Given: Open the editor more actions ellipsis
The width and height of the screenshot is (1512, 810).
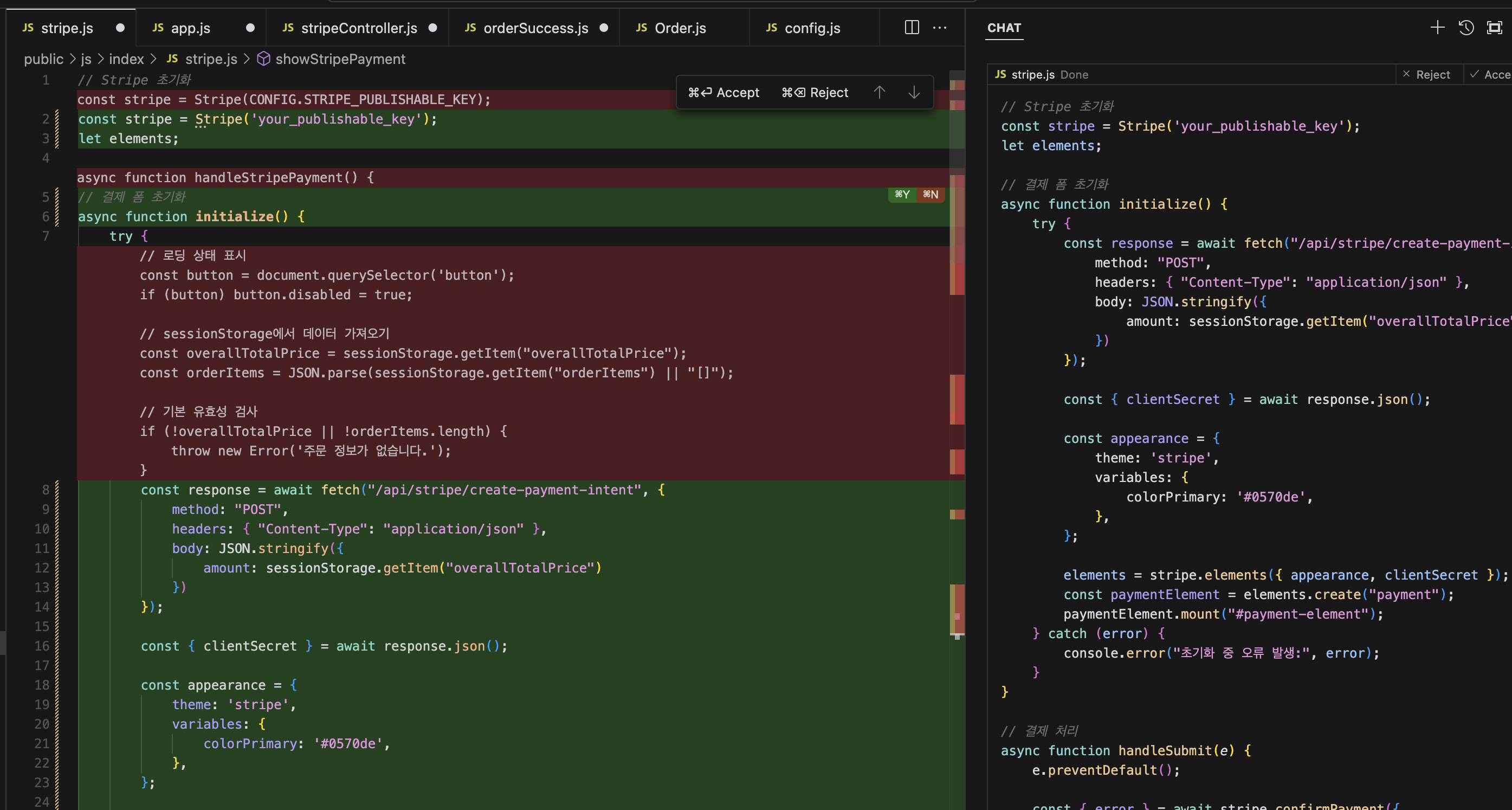Looking at the screenshot, I should click(940, 28).
